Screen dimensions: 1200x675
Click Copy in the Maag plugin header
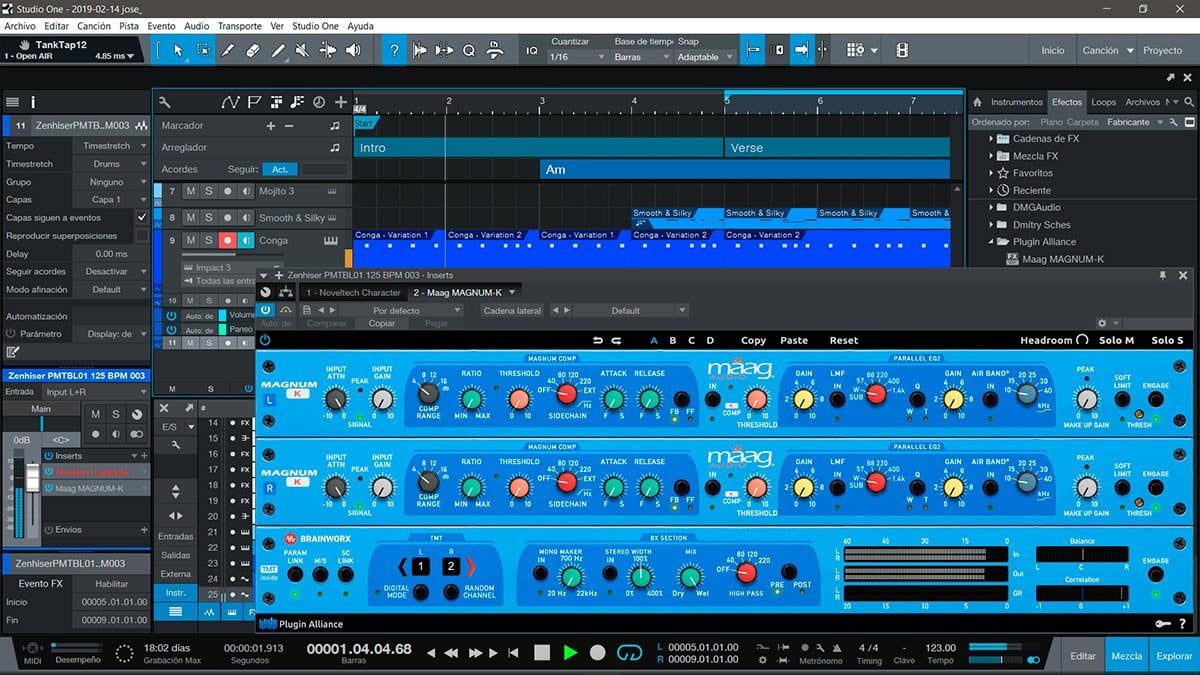click(753, 340)
